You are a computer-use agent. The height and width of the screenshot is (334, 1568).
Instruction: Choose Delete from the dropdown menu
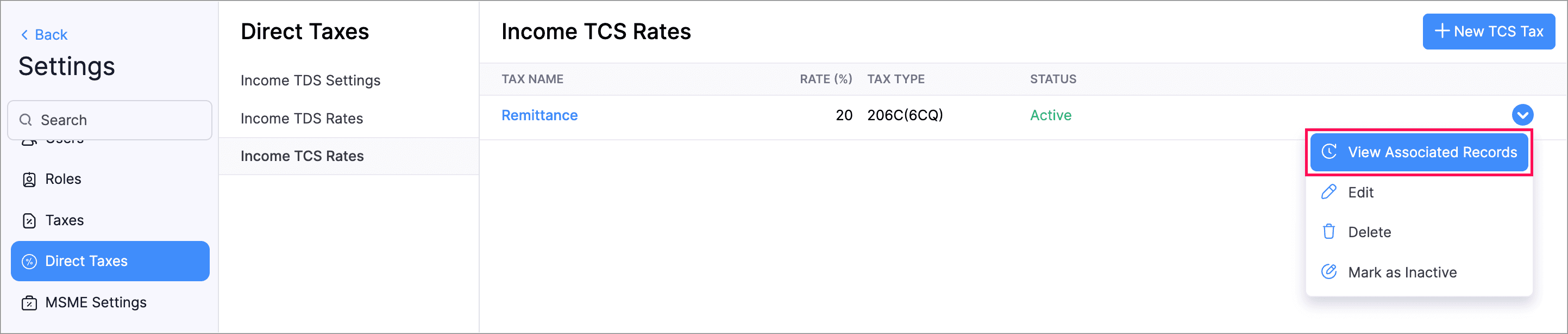(1369, 232)
